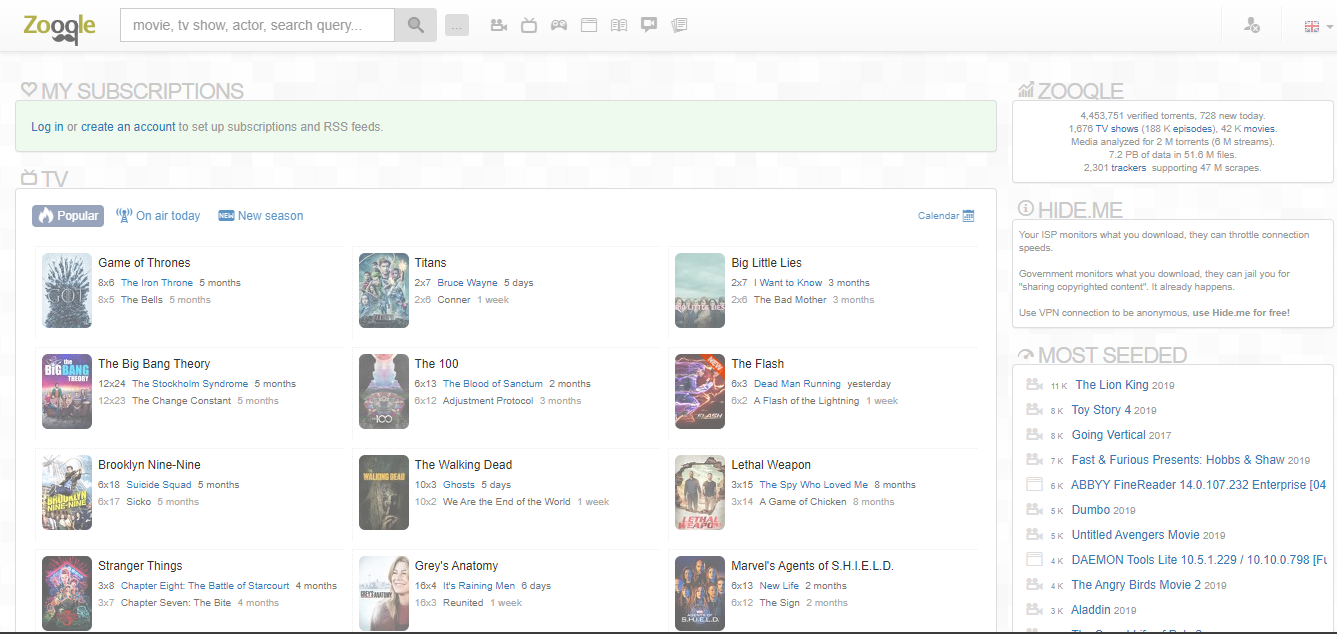
Task: Click the magnifier search button
Action: tap(415, 25)
